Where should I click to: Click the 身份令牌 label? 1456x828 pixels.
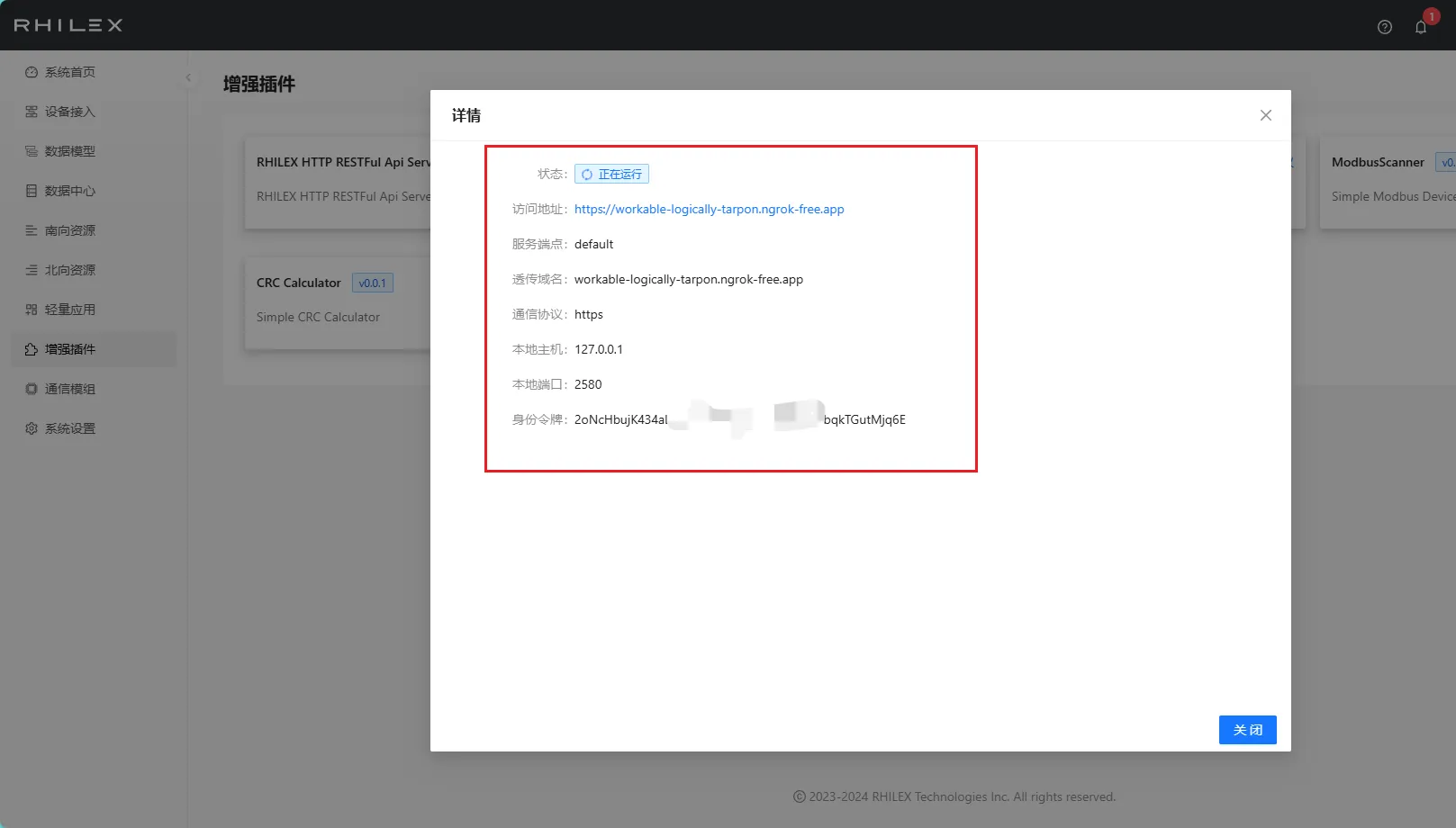(540, 419)
